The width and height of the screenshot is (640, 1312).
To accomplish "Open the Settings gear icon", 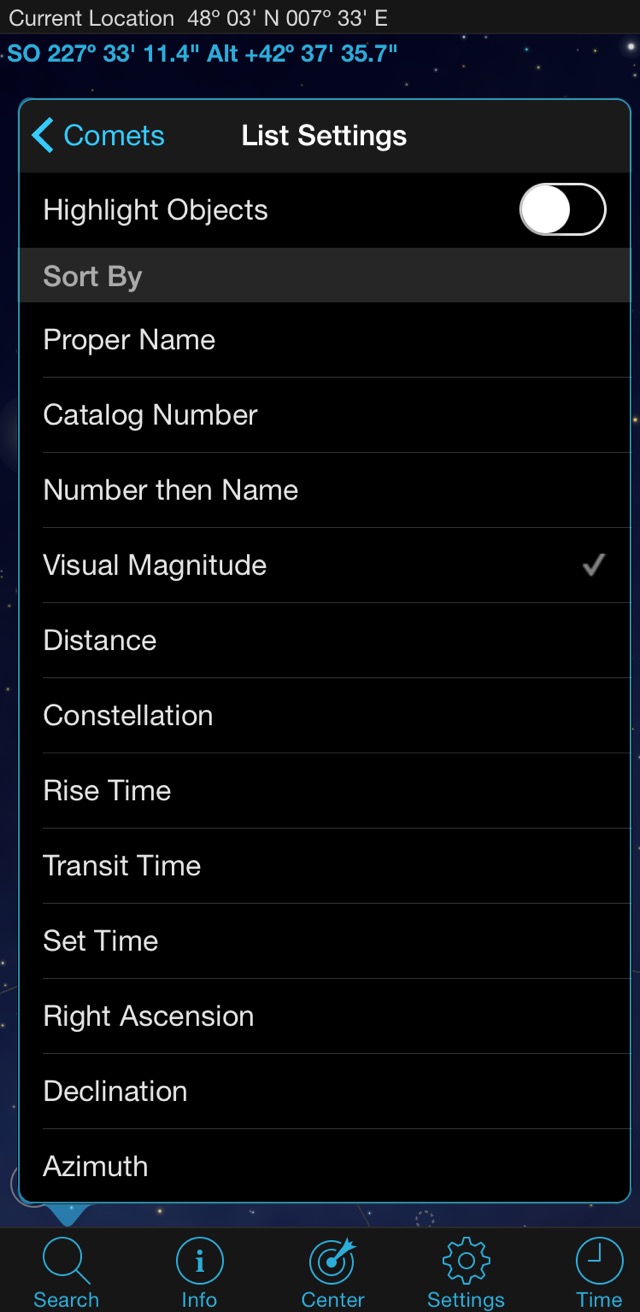I will [x=466, y=1262].
